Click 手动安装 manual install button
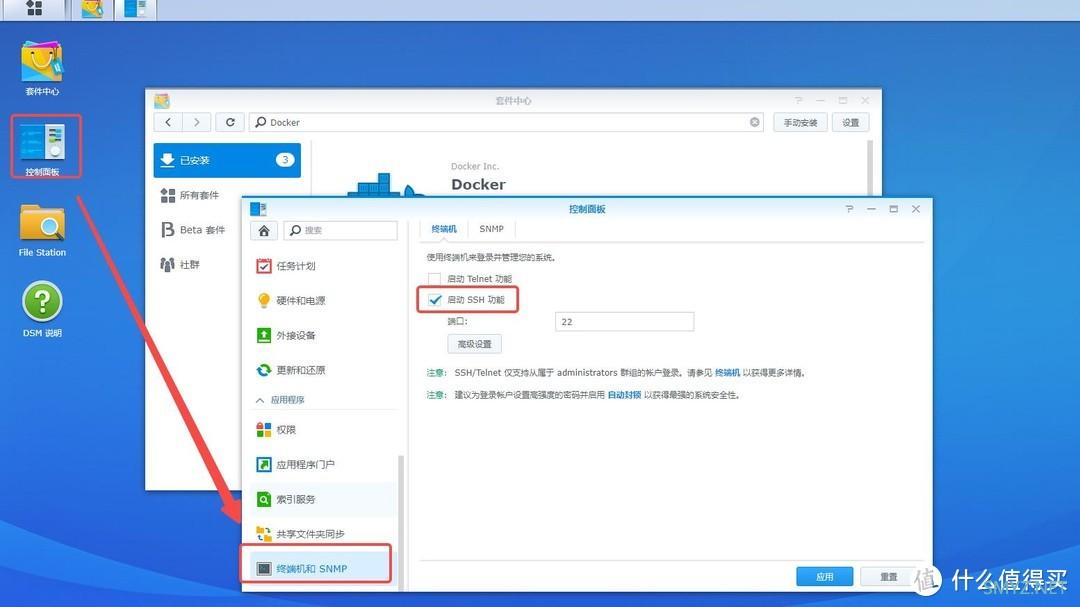This screenshot has width=1080, height=607. coord(800,123)
